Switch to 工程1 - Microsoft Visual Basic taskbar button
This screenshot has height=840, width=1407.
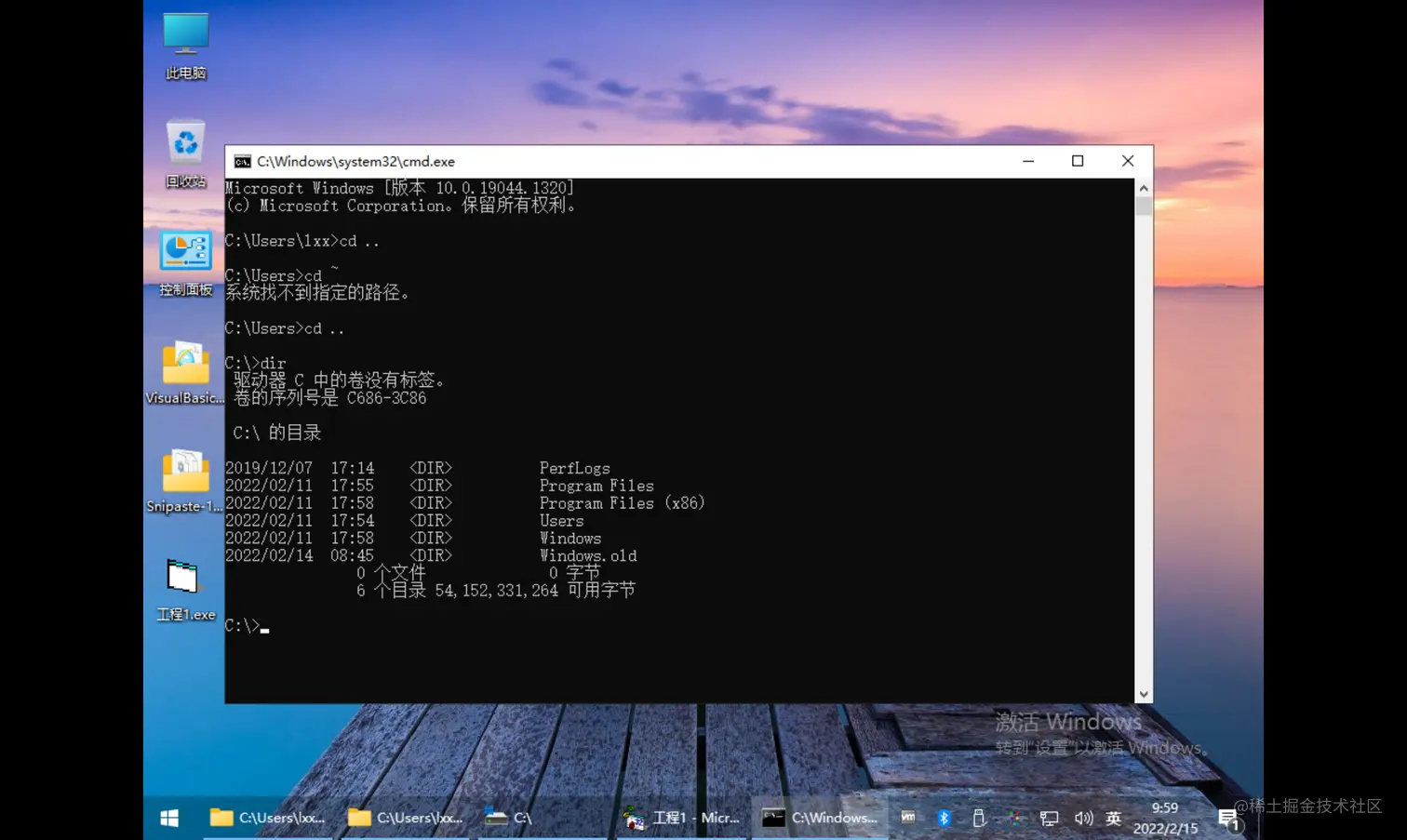coord(682,818)
